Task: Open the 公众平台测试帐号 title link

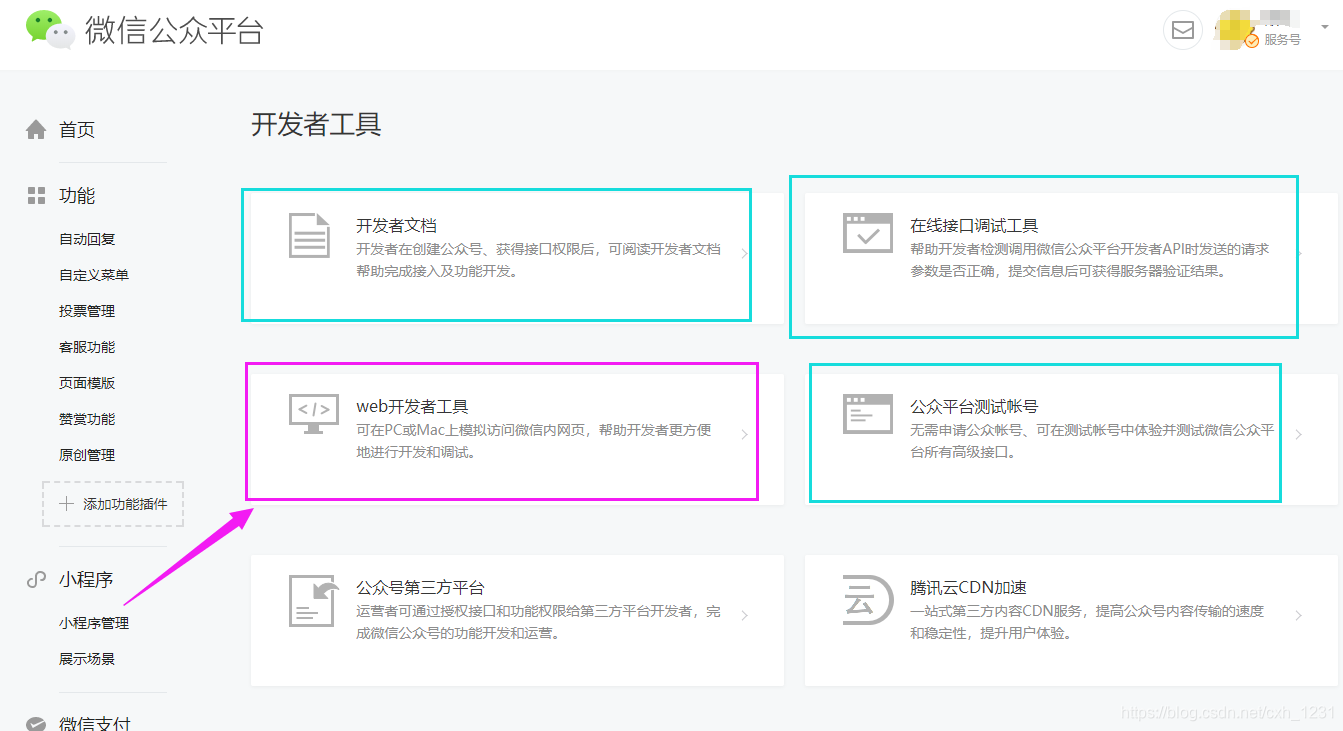Action: pos(973,407)
